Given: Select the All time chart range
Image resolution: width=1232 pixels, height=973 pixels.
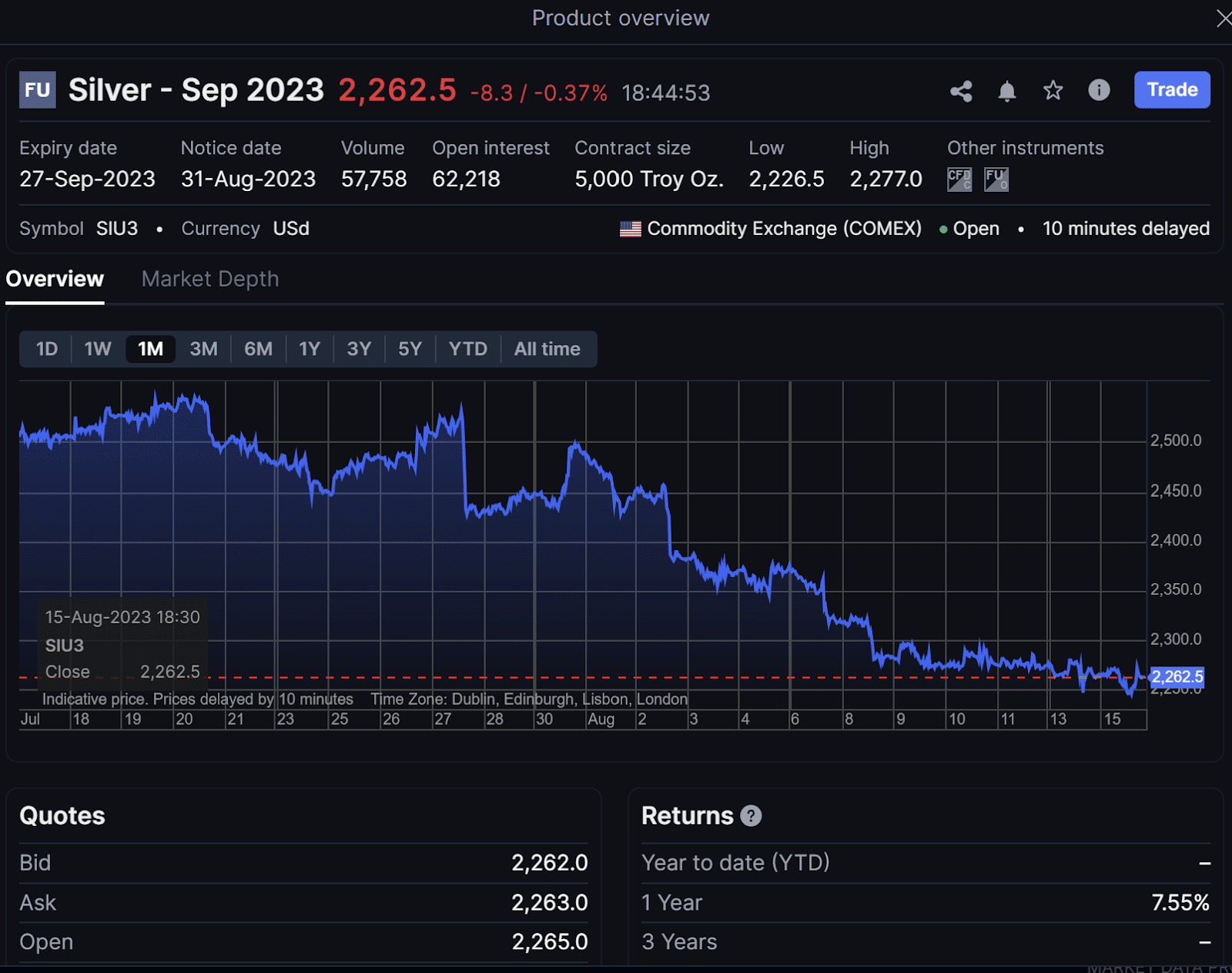Looking at the screenshot, I should point(547,349).
